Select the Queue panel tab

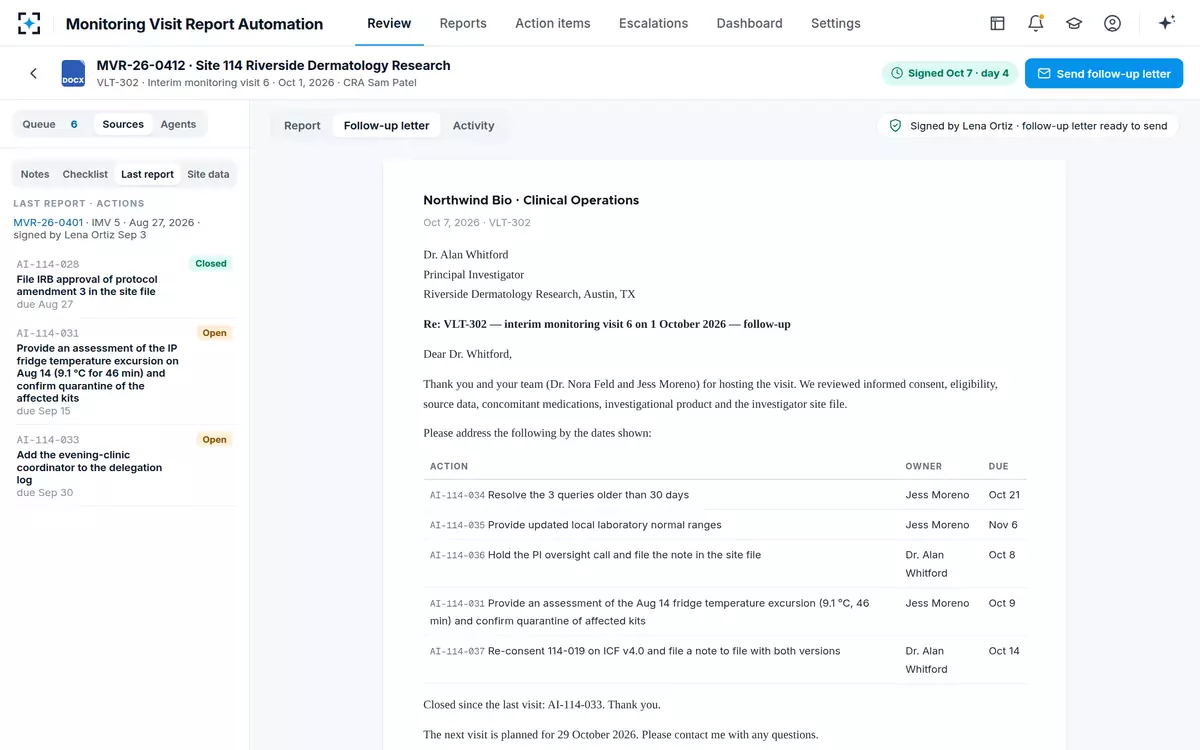coord(50,124)
